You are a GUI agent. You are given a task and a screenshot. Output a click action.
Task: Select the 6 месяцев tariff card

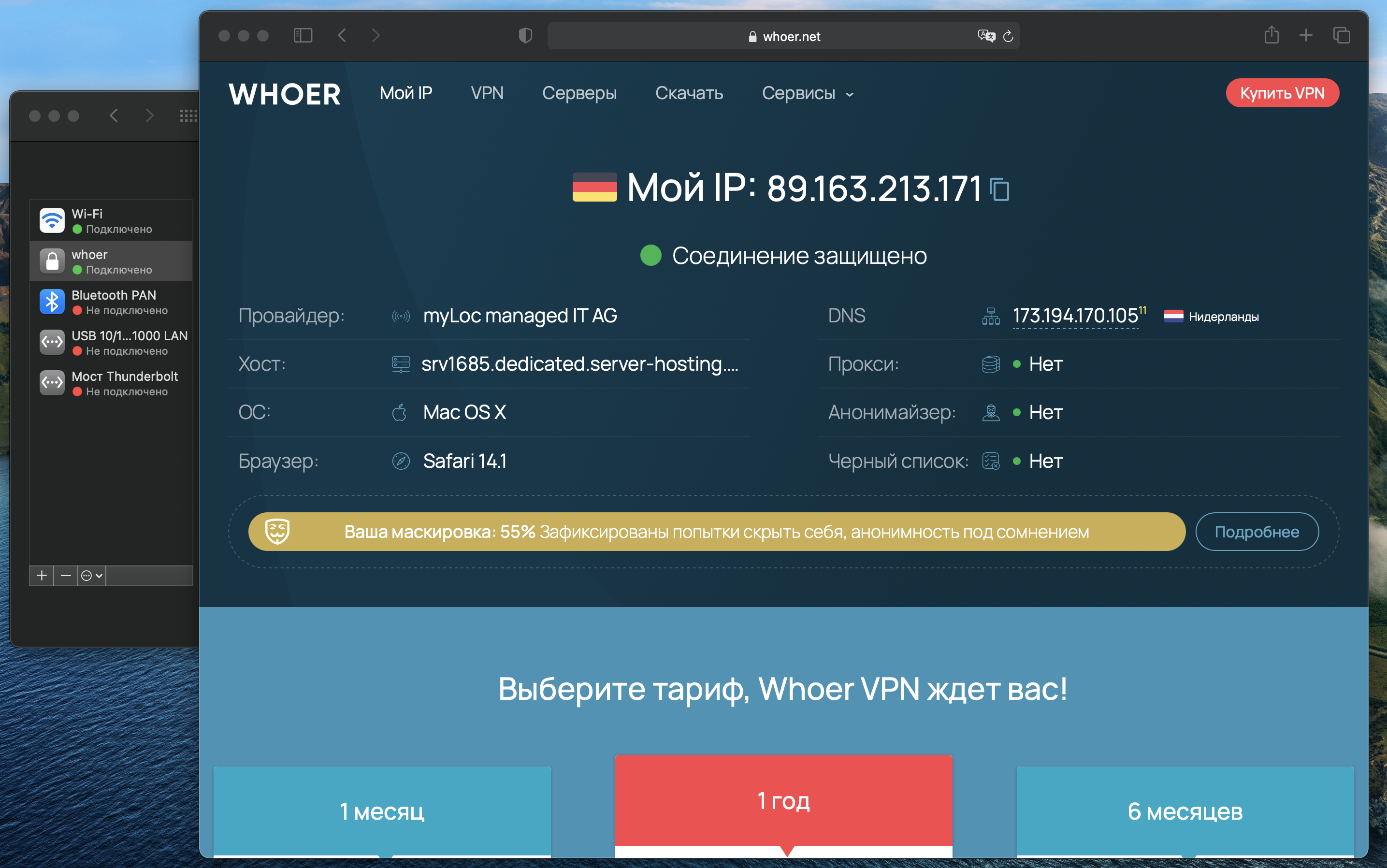1185,811
